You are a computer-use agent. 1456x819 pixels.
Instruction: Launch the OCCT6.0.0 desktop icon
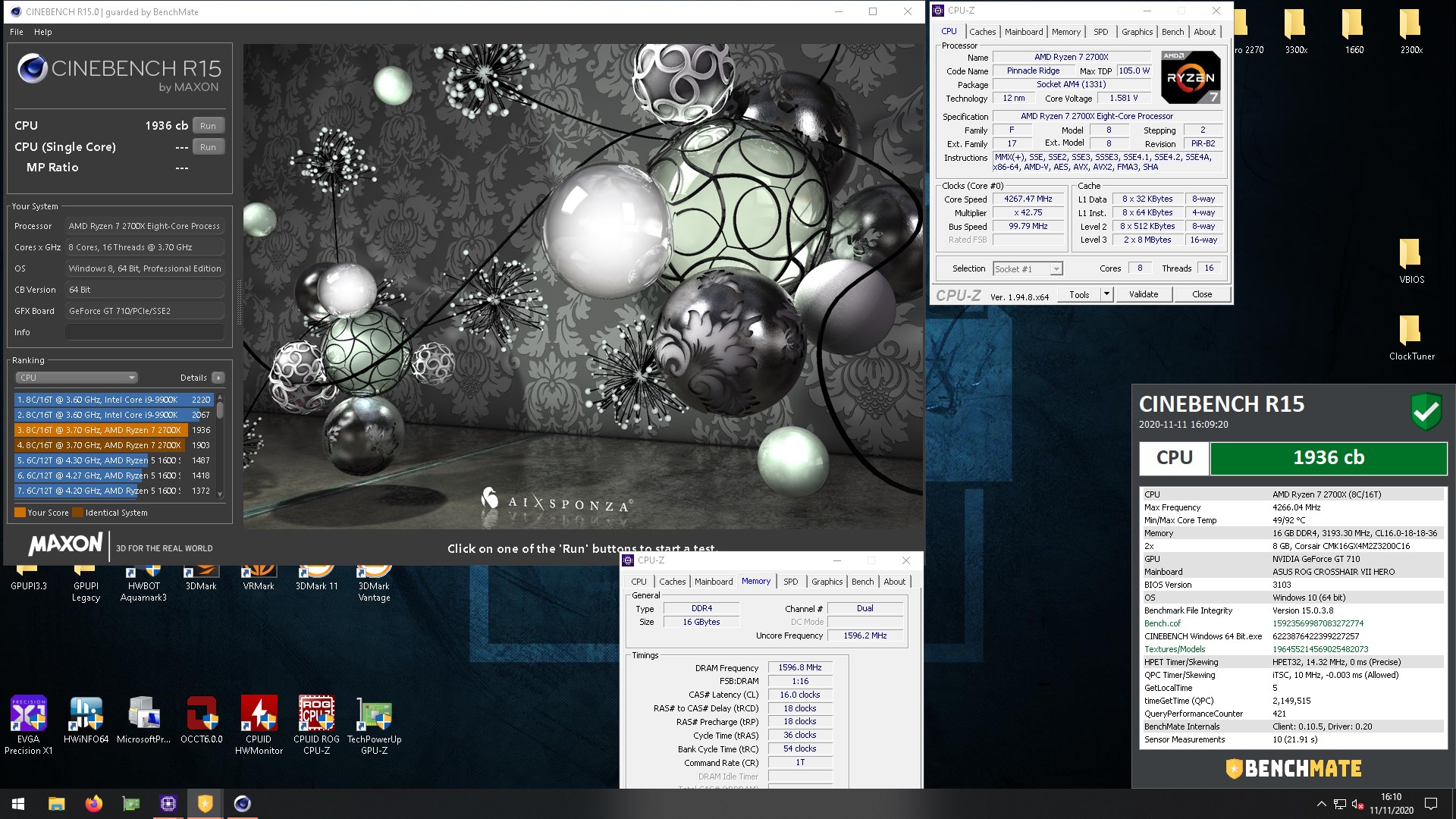pos(201,720)
